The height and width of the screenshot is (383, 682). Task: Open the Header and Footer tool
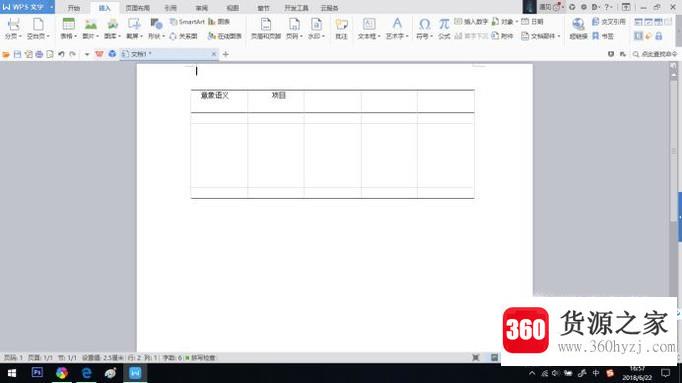click(x=266, y=29)
